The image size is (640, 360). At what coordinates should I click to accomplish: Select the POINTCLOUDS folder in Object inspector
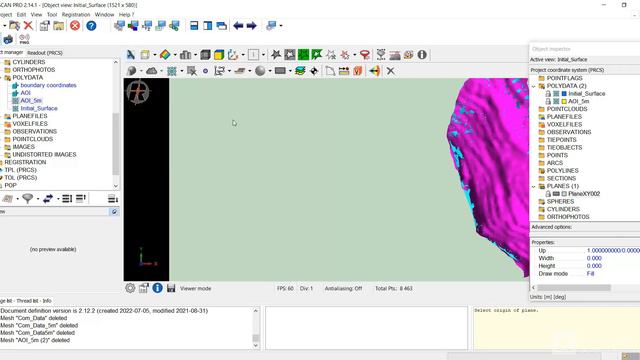(x=567, y=109)
